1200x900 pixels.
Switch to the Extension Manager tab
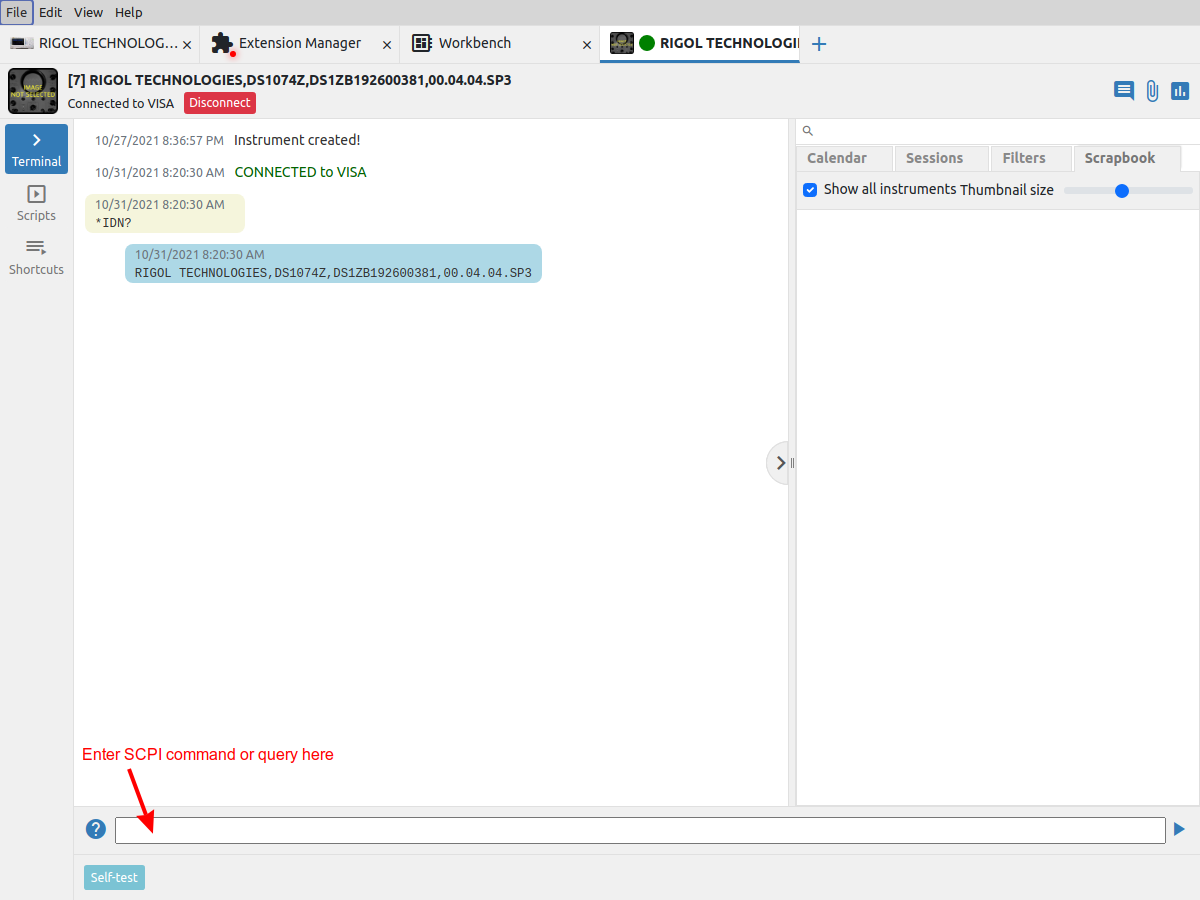pos(300,43)
